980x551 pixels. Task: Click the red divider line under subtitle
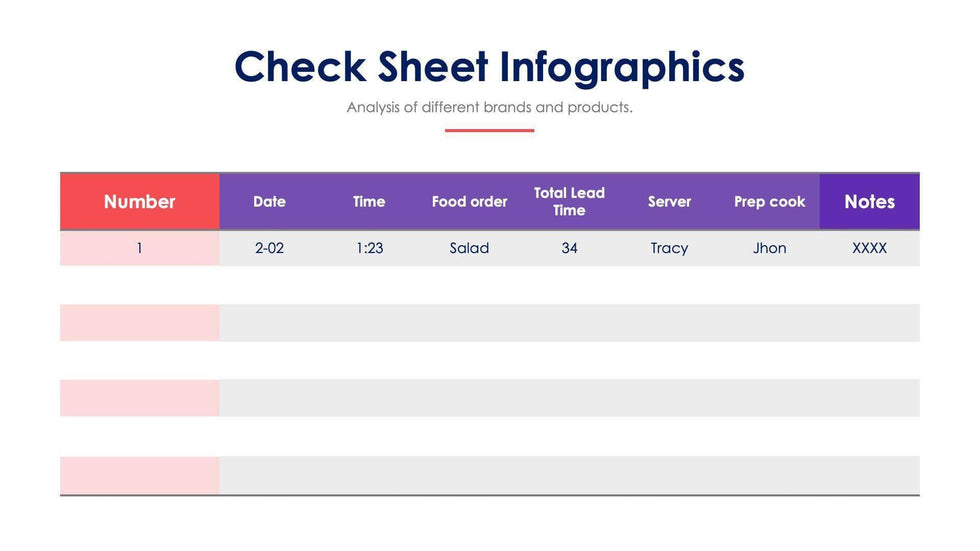click(489, 130)
